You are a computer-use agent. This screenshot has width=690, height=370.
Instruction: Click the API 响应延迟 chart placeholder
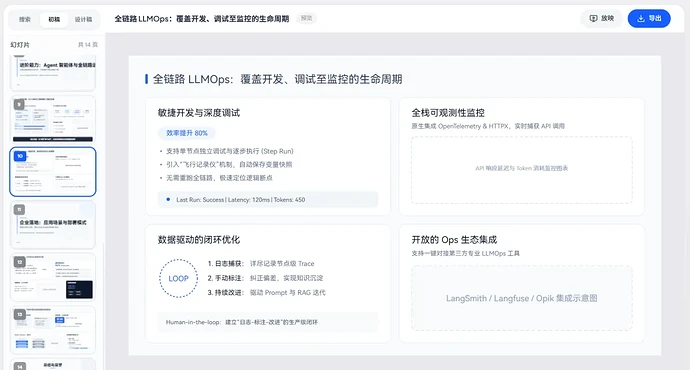(521, 170)
